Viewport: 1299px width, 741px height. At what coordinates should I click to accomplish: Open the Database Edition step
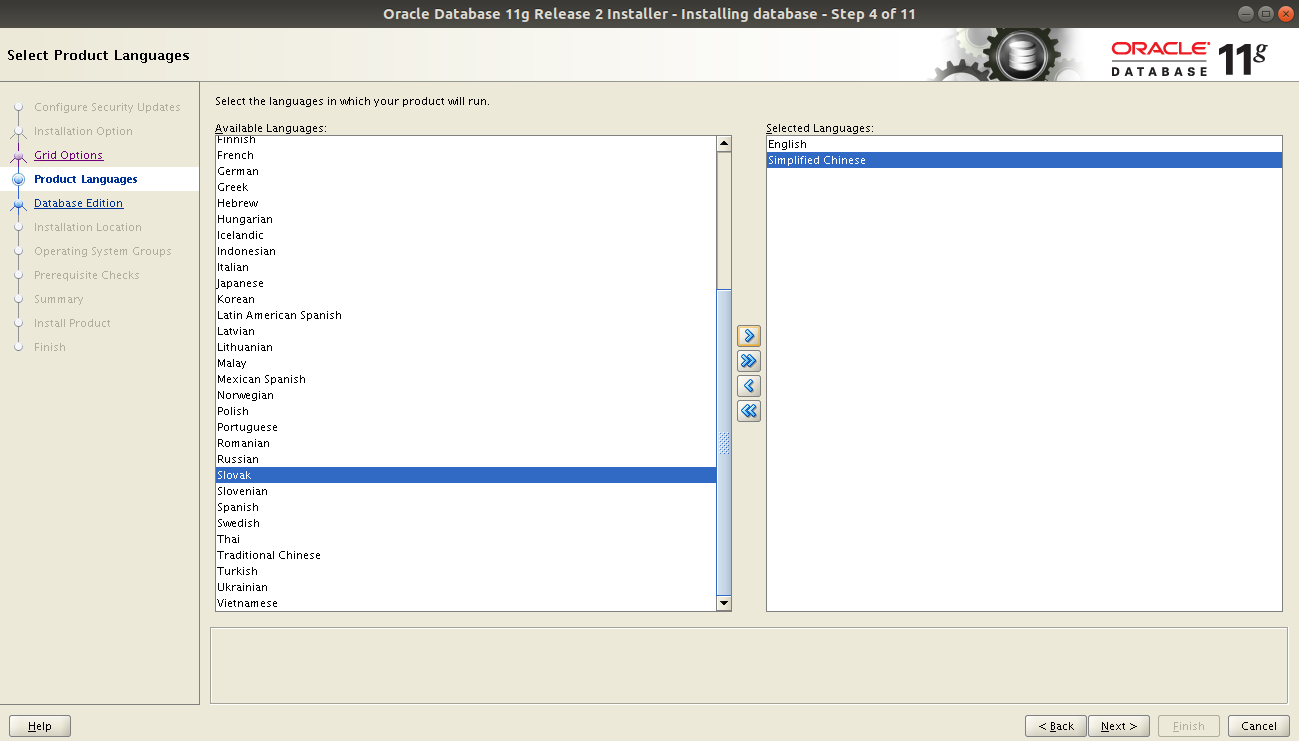78,203
